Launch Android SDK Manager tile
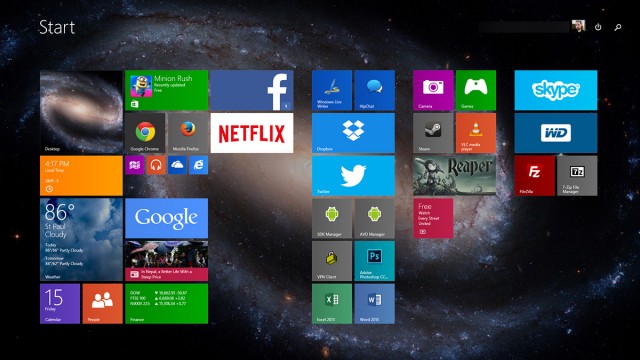640x360 pixels. (332, 218)
